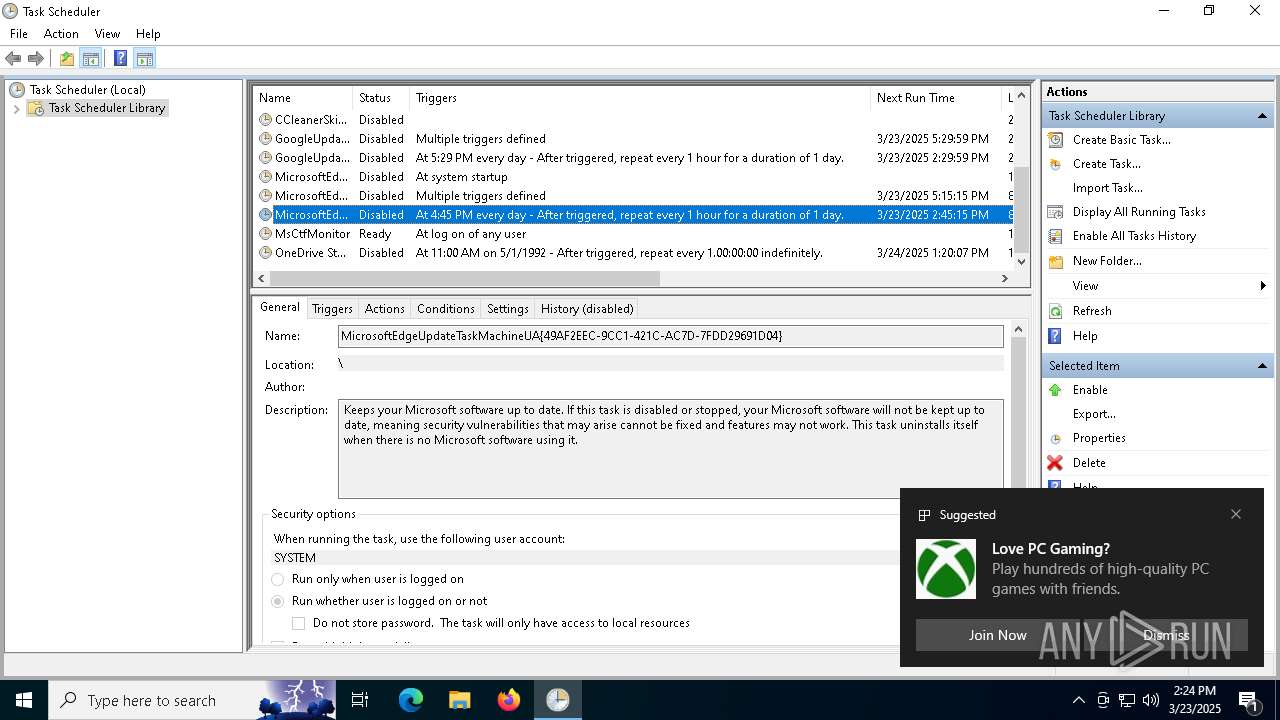Click the Properties clock icon in Actions

click(x=1055, y=438)
